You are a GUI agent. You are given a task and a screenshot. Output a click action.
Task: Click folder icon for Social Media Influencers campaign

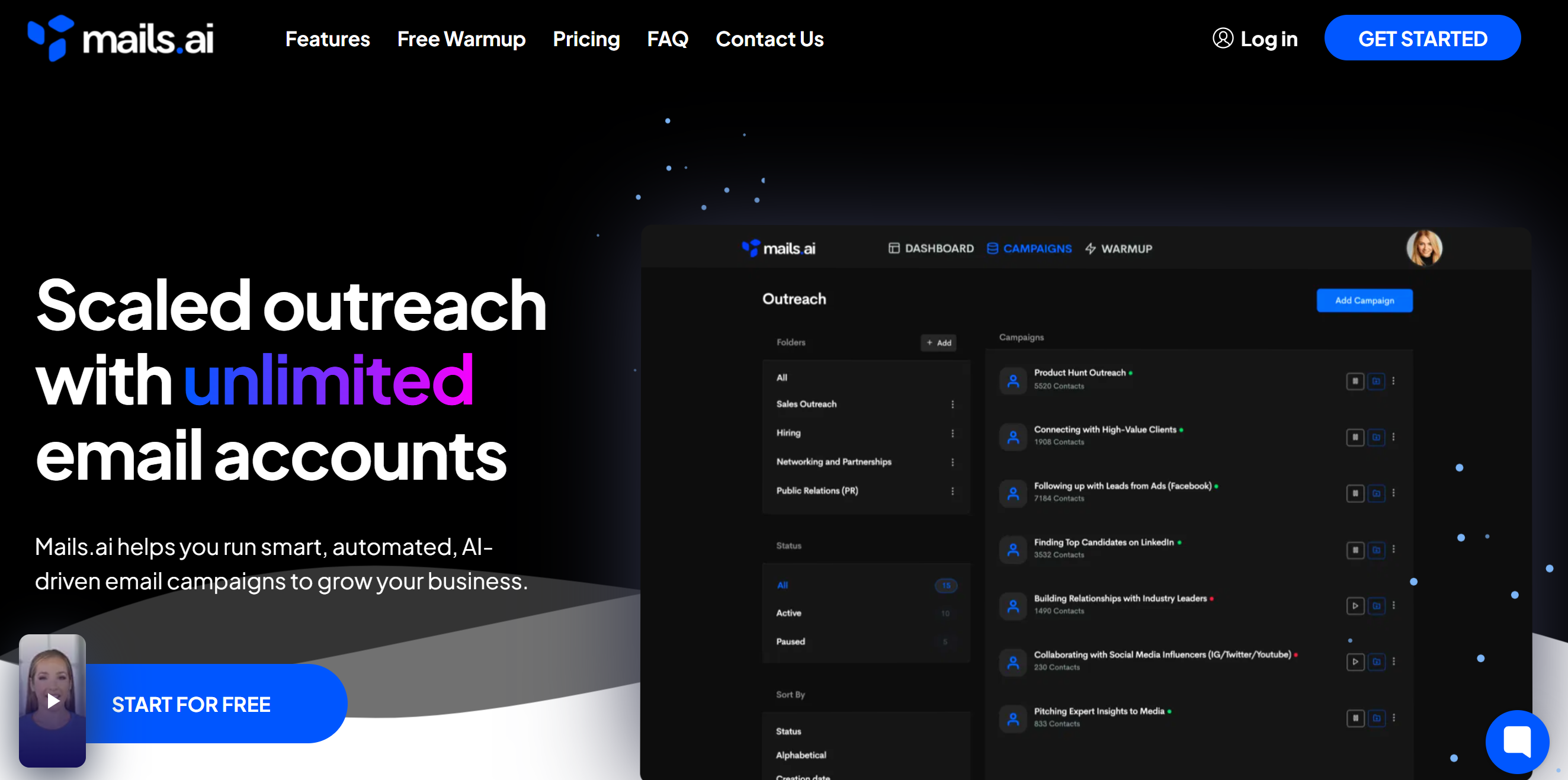(1376, 662)
